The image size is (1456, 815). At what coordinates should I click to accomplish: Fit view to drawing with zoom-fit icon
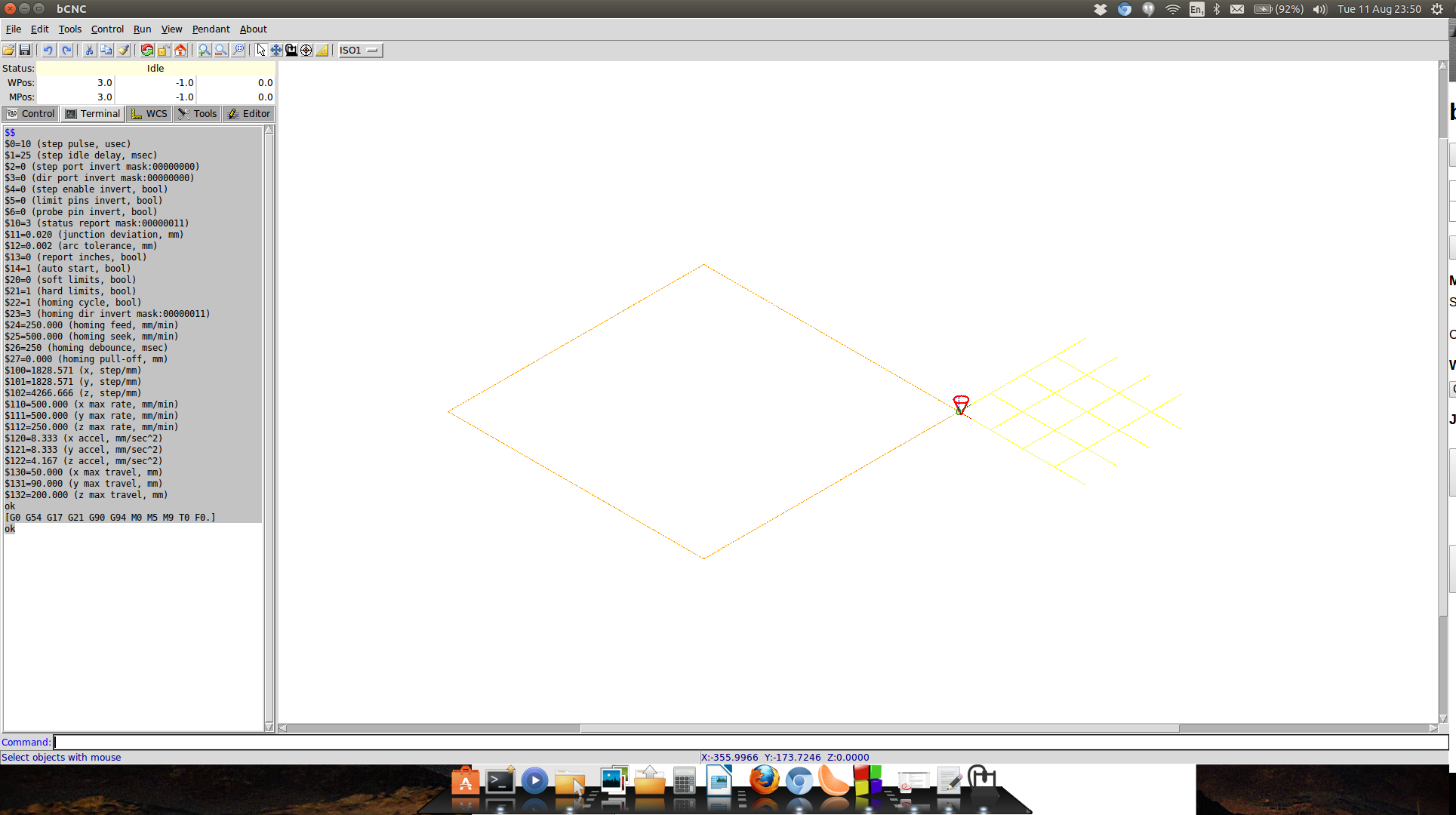[239, 50]
